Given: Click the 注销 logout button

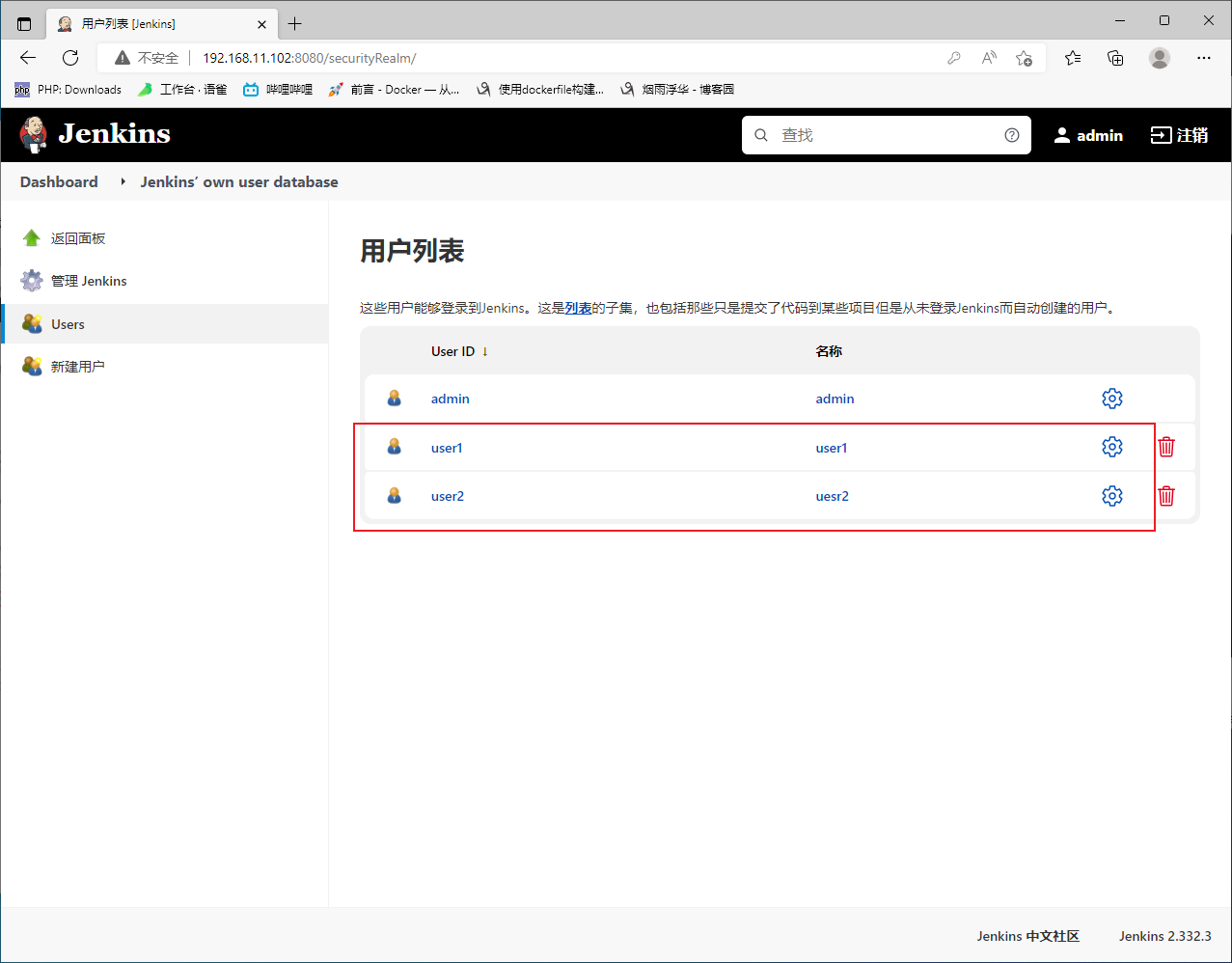Looking at the screenshot, I should tap(1179, 135).
